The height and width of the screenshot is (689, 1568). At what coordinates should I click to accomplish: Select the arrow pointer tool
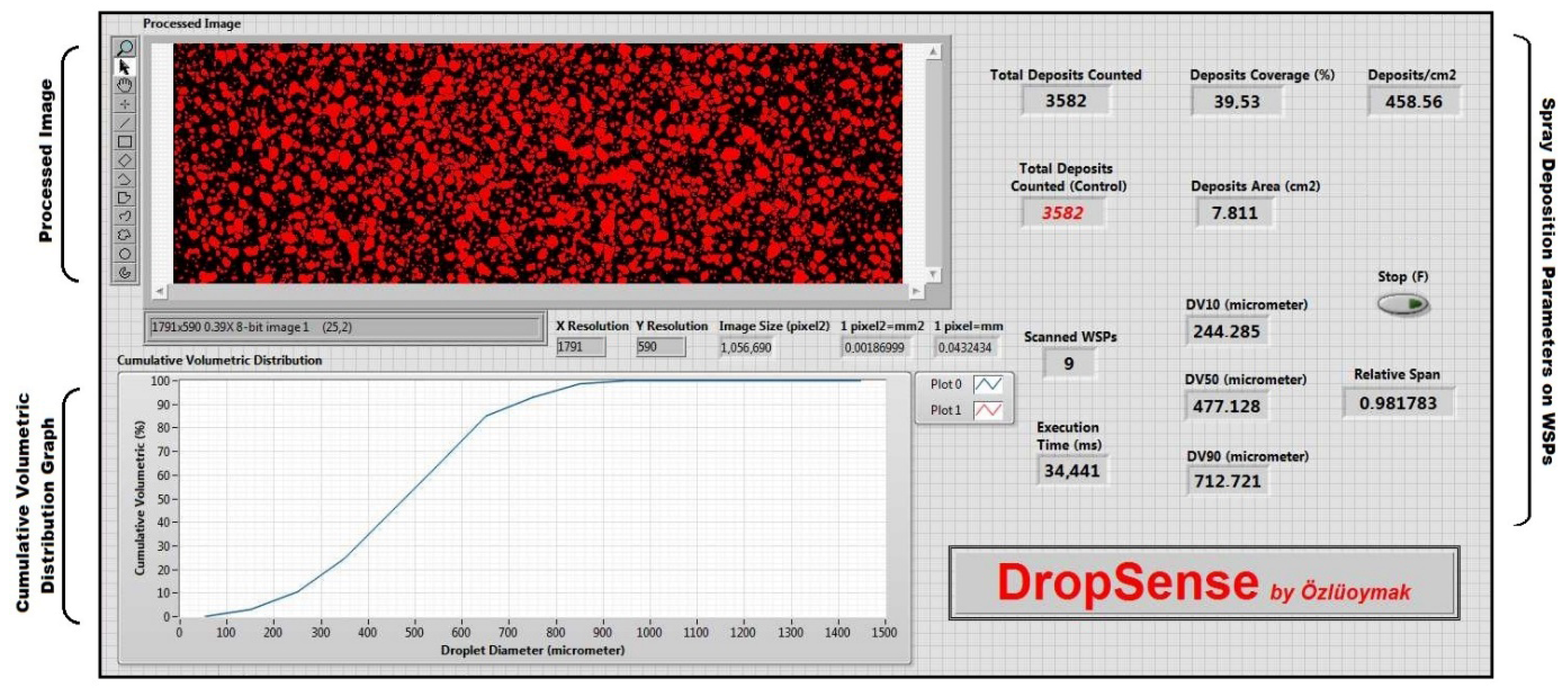(x=125, y=66)
